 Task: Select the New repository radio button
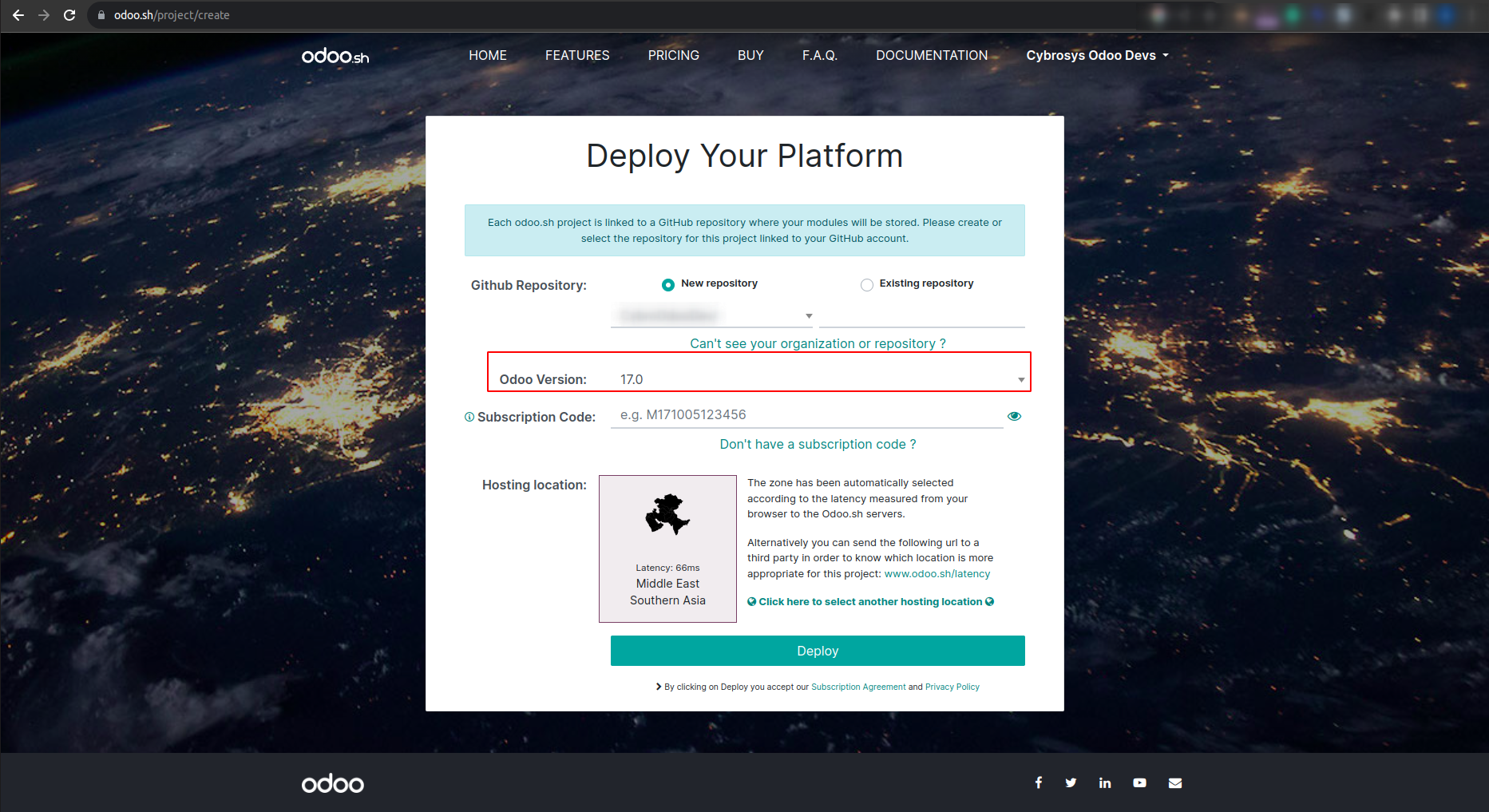click(x=668, y=285)
